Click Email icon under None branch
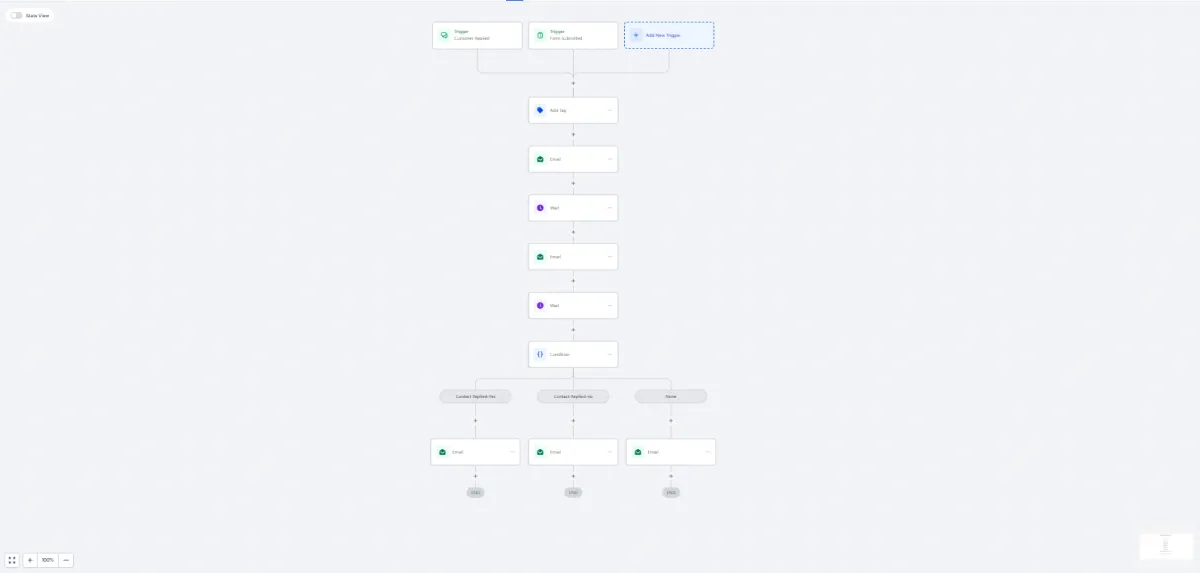Image resolution: width=1200 pixels, height=573 pixels. [638, 452]
